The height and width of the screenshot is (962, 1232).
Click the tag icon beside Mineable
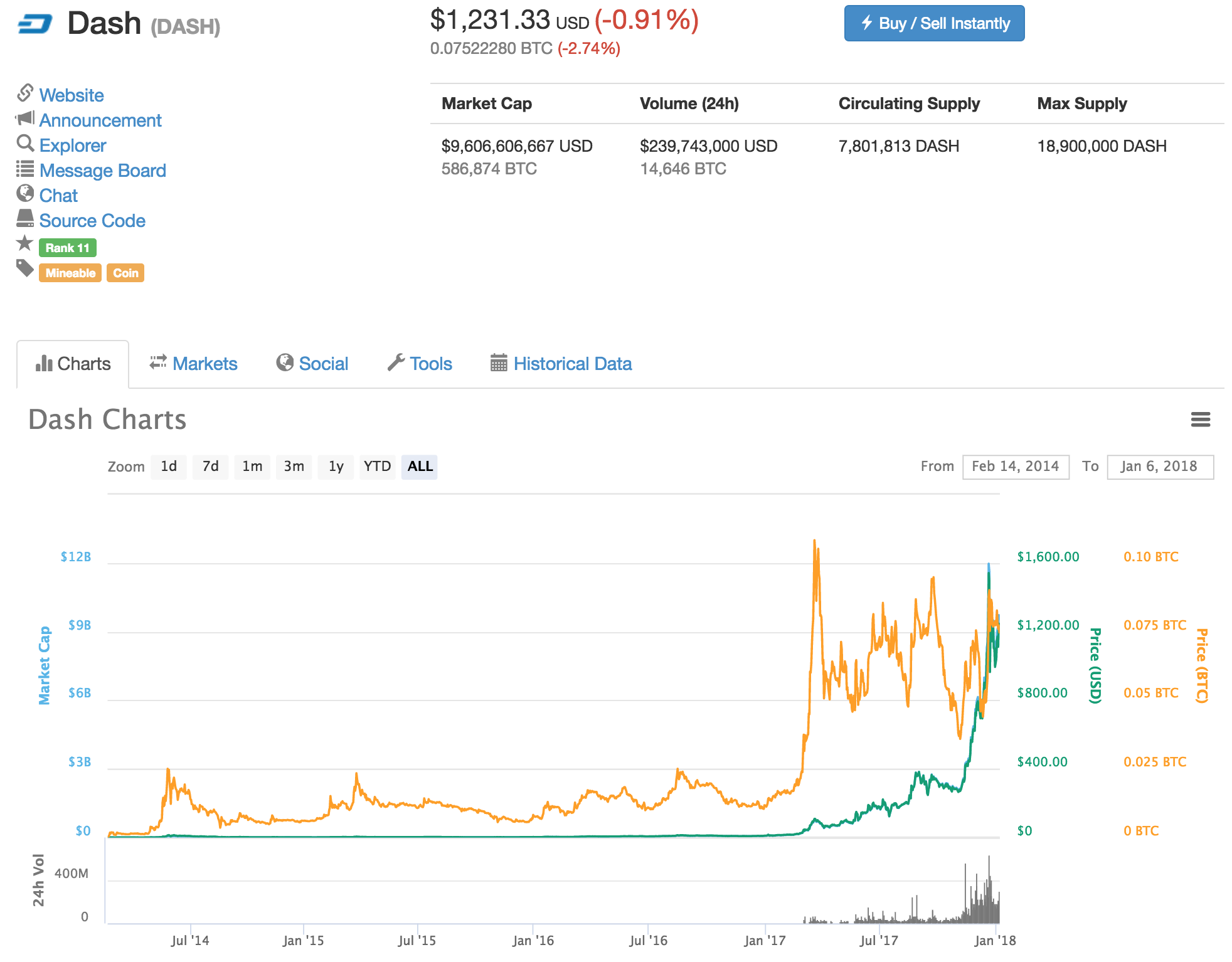(25, 268)
